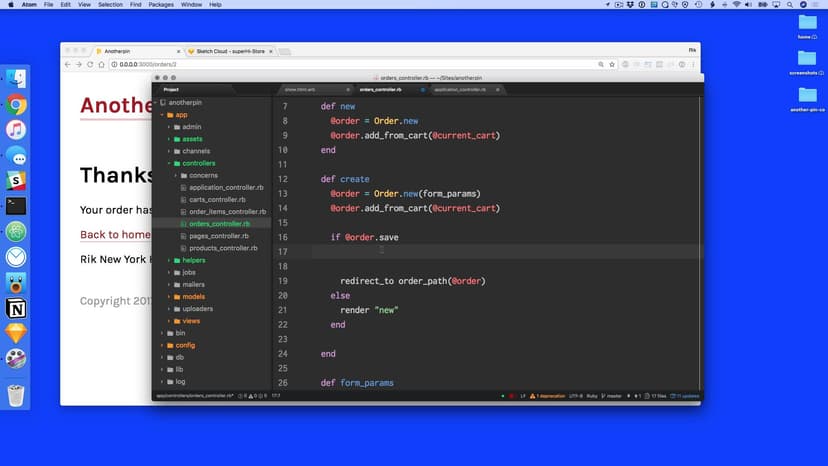Open carts_controller.rb in the file tree
828x466 pixels.
click(x=217, y=200)
